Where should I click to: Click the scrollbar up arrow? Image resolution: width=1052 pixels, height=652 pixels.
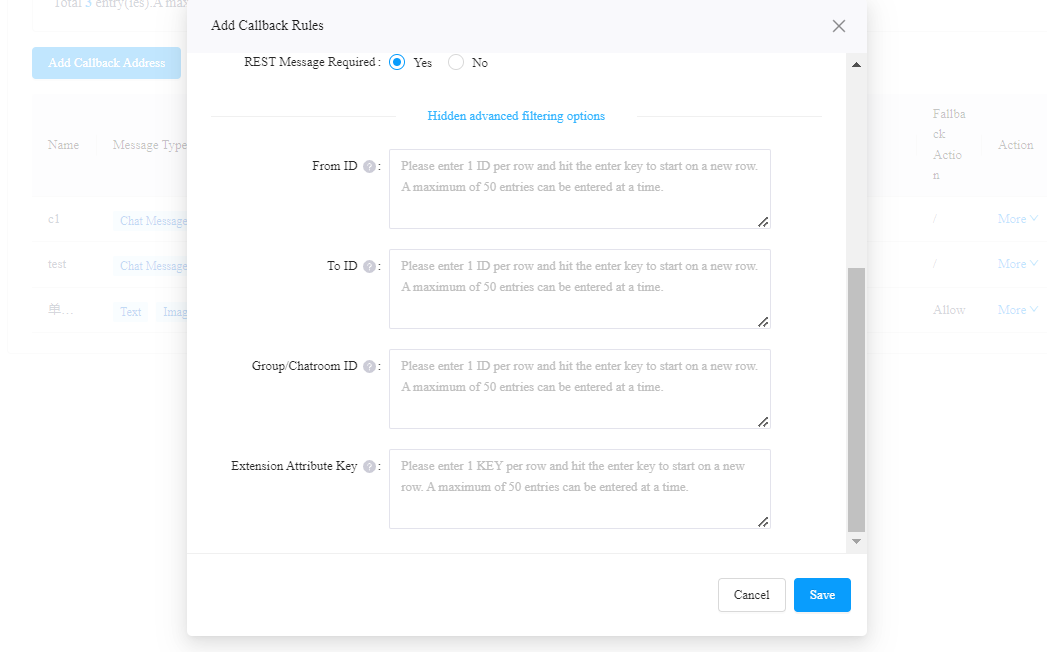click(856, 64)
